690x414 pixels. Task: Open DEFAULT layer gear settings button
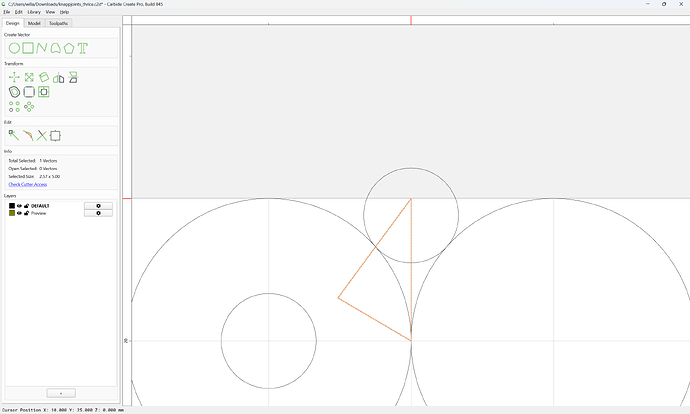98,206
